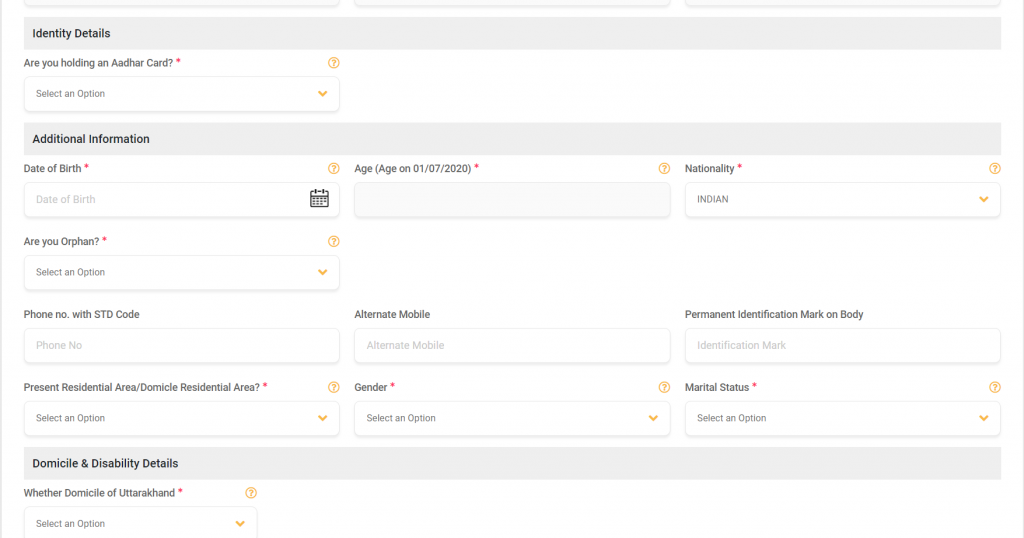
Task: Click help icon next to Gender
Action: [x=664, y=387]
